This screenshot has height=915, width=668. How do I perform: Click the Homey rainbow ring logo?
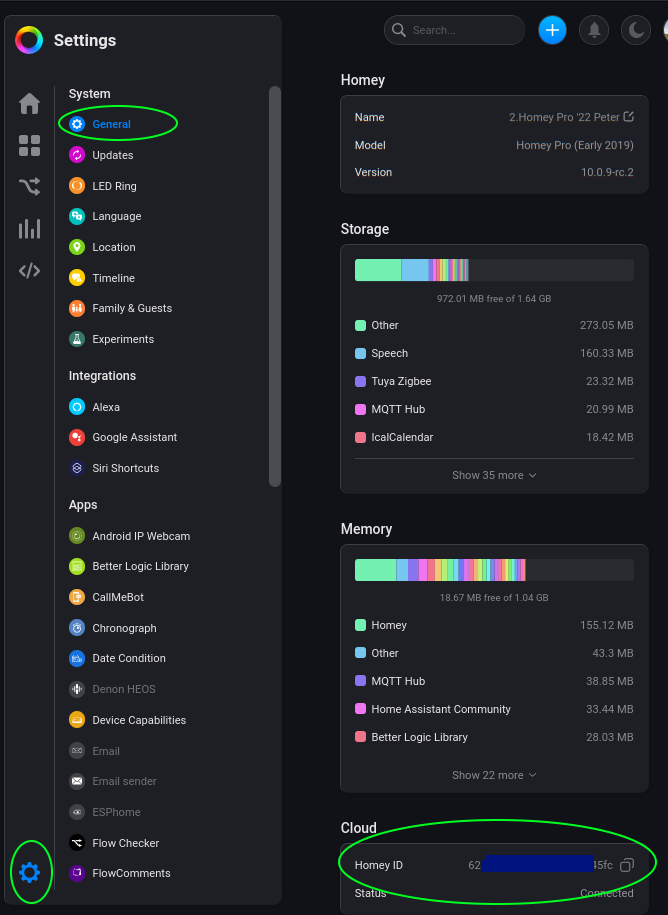pos(29,40)
